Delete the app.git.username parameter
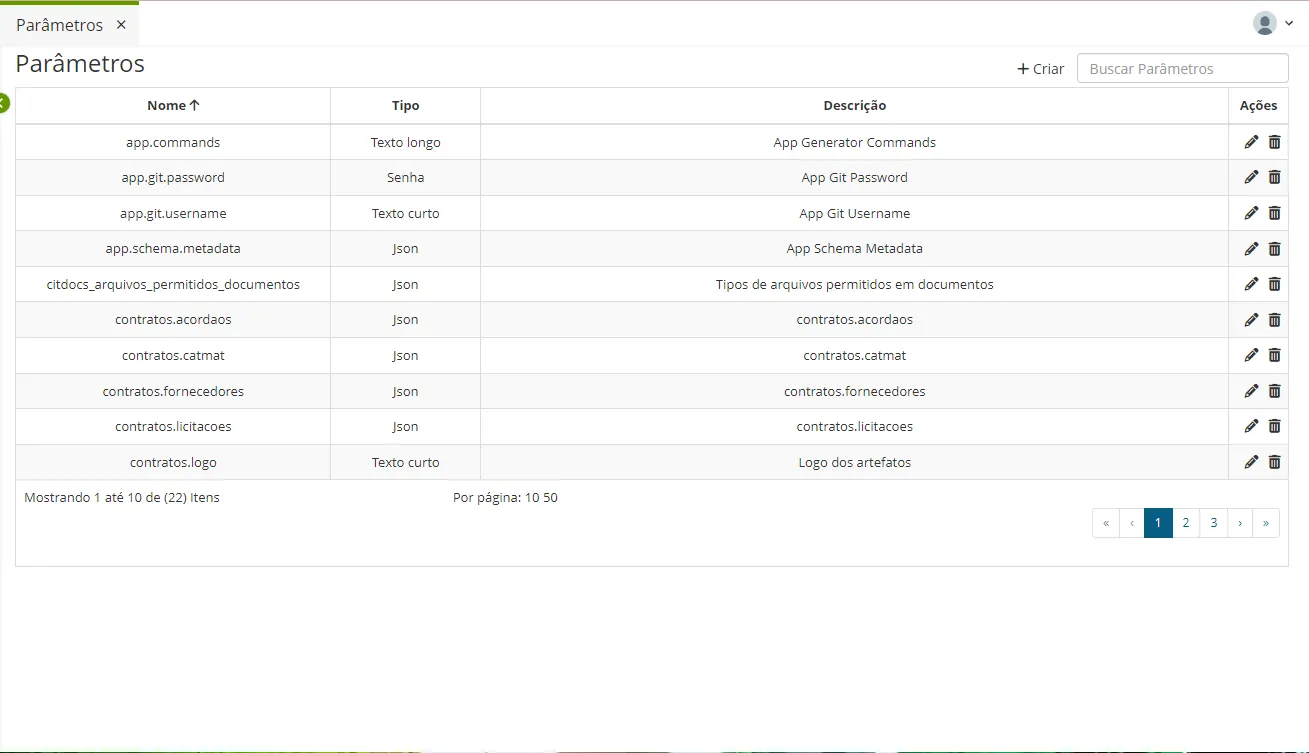Screen dimensions: 1309x753 (1274, 213)
